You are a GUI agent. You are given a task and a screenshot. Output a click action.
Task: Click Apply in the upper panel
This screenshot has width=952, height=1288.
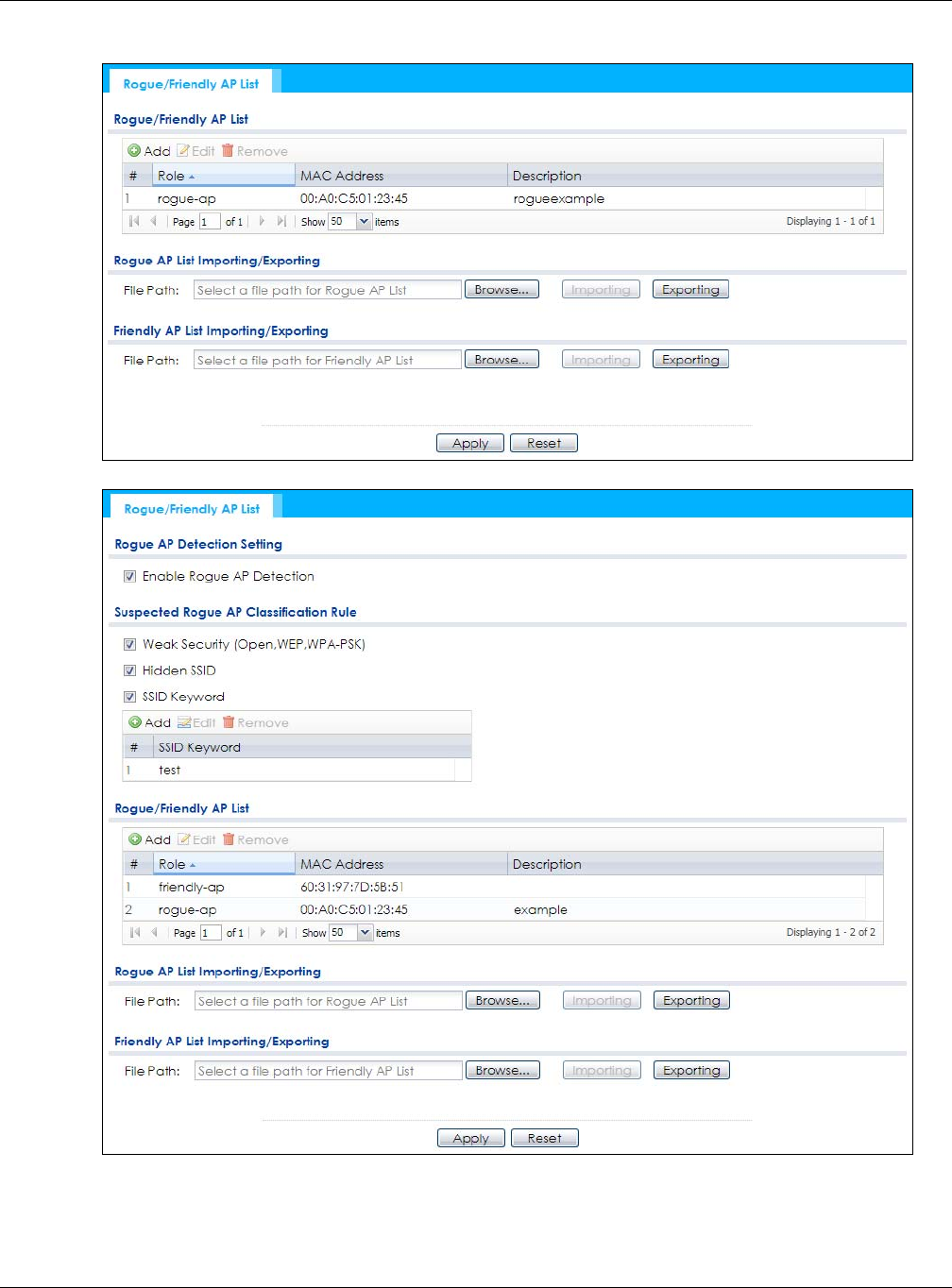point(470,443)
